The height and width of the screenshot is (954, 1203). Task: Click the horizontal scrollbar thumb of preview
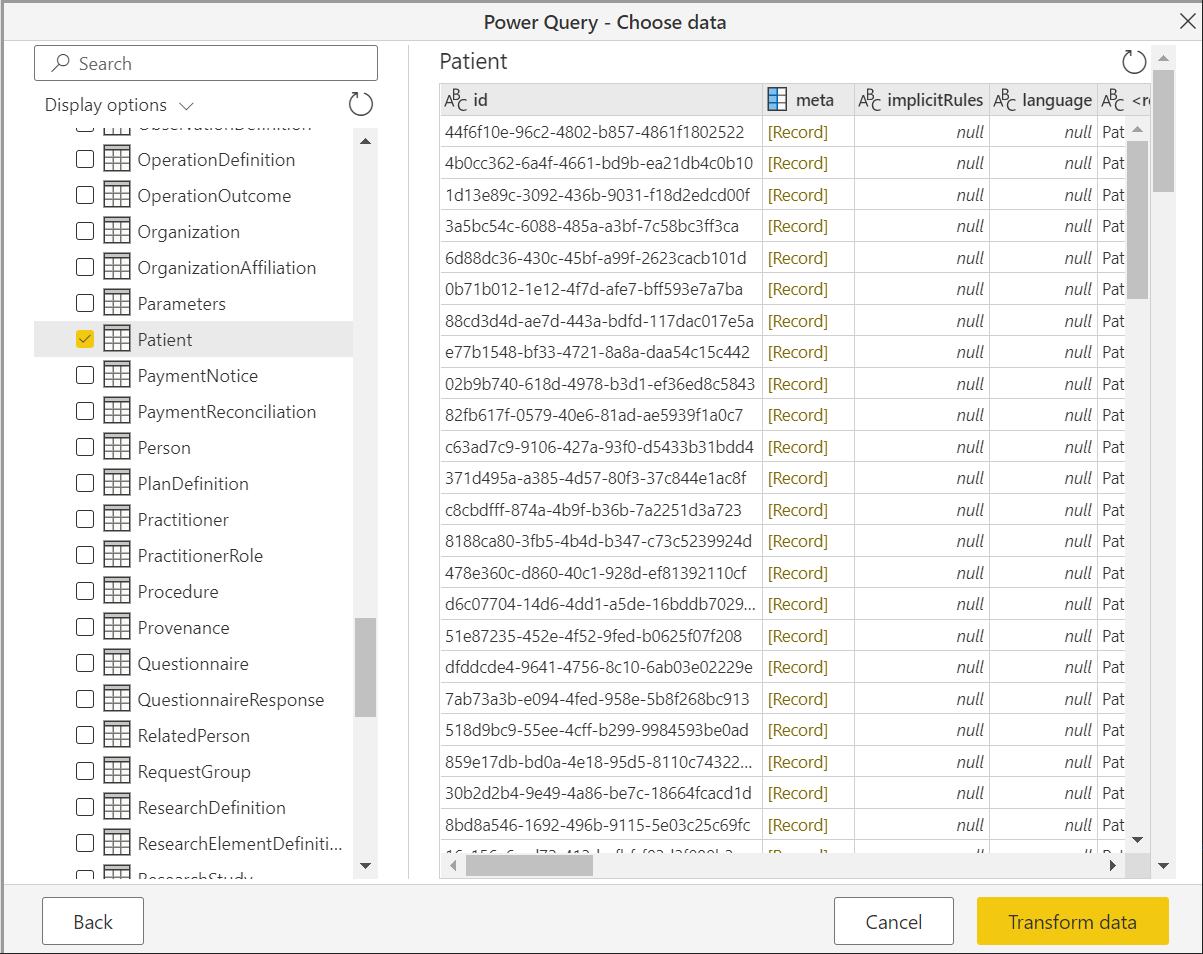point(529,866)
